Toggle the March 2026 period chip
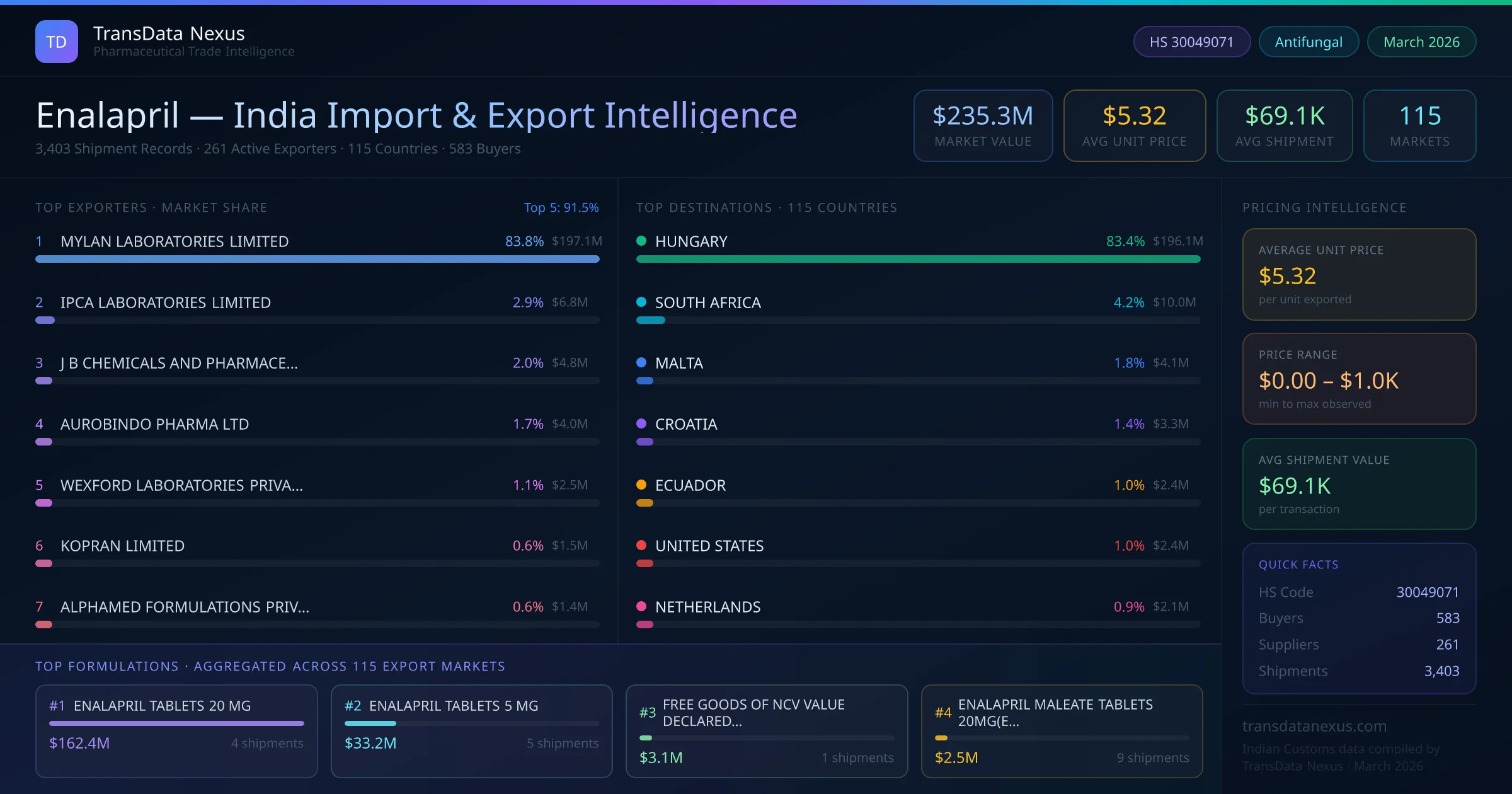Screen dimensions: 1512x794 coord(1421,41)
